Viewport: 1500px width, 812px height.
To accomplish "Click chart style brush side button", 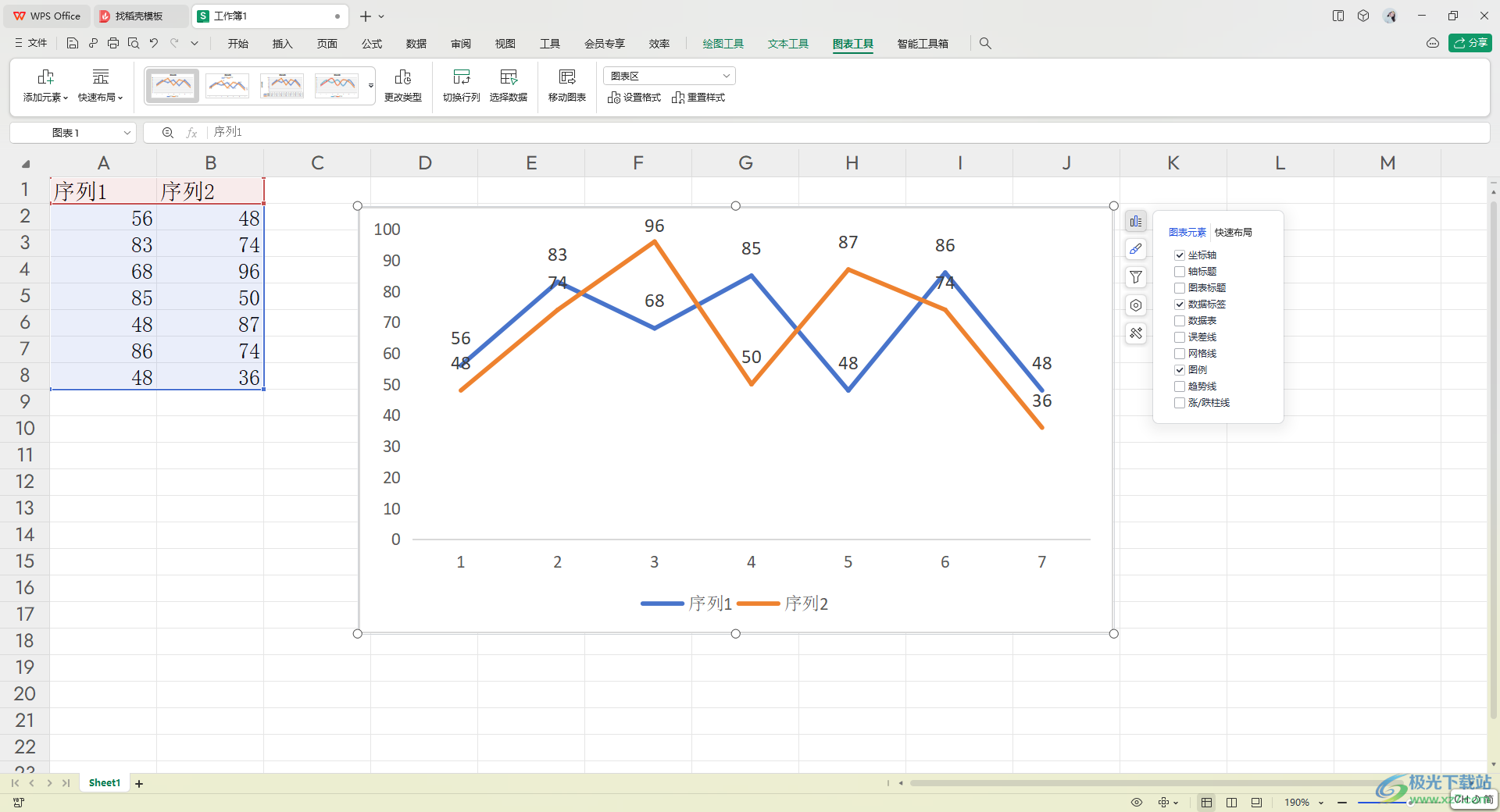I will pos(1136,249).
